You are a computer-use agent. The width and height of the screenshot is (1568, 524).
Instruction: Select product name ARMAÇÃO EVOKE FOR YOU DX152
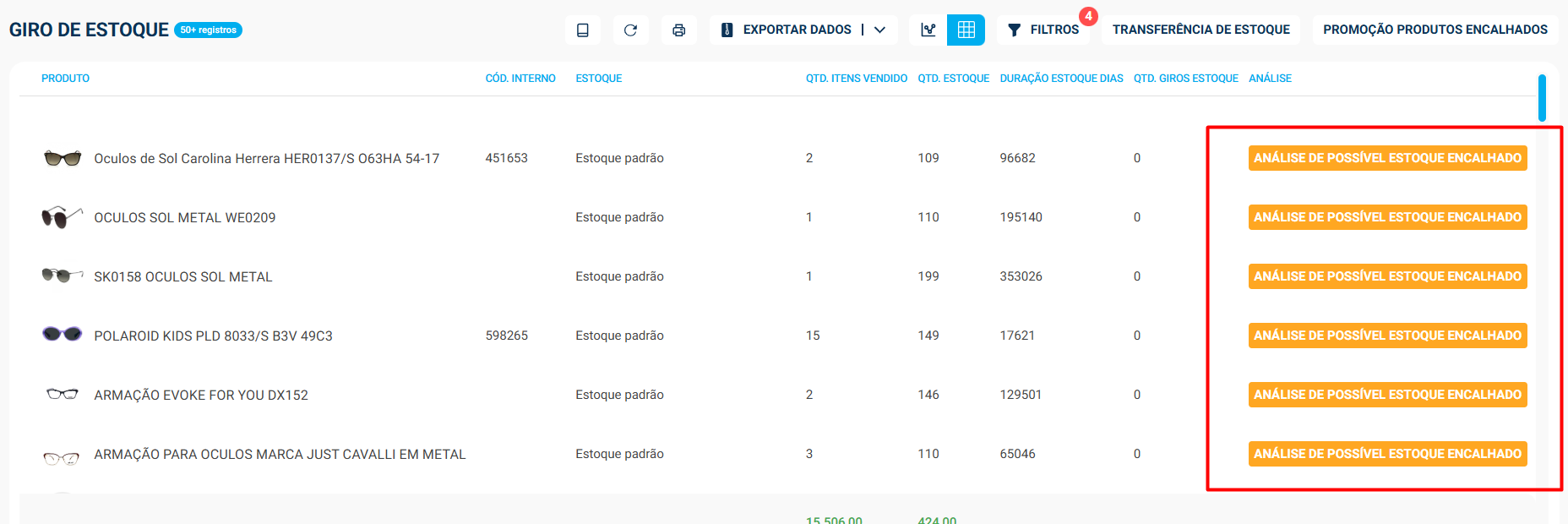tap(201, 396)
